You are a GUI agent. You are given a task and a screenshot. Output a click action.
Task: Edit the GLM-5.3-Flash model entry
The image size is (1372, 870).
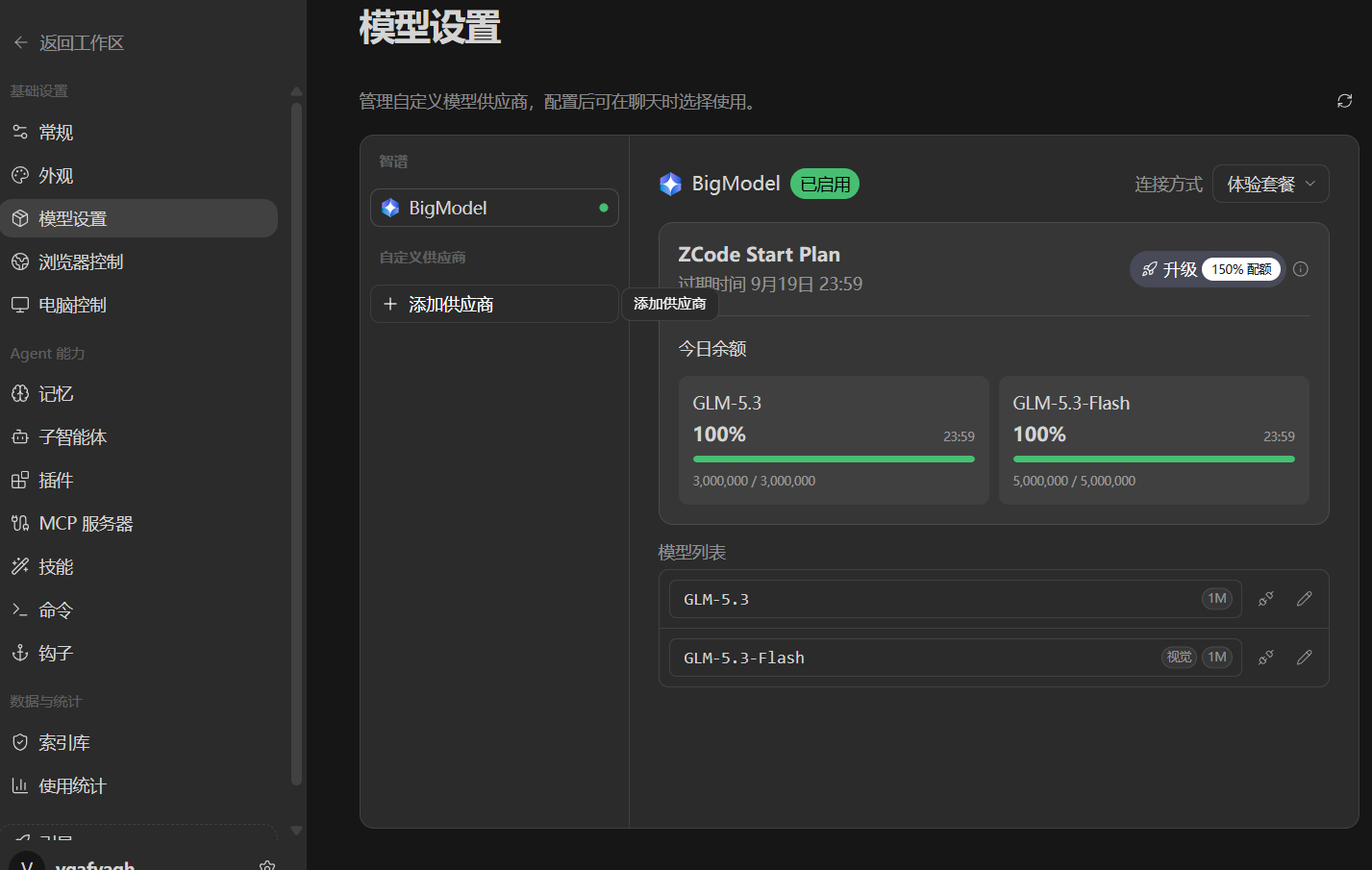click(1305, 658)
